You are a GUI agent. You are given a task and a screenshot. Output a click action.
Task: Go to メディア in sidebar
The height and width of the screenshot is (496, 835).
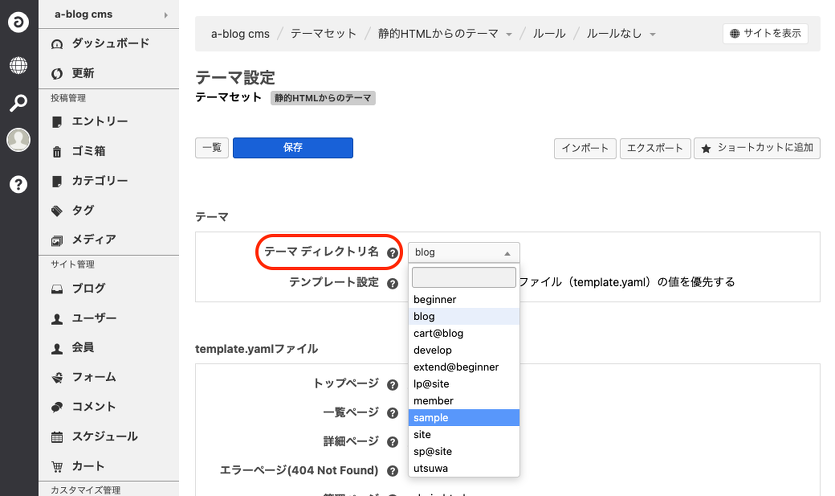[x=93, y=239]
